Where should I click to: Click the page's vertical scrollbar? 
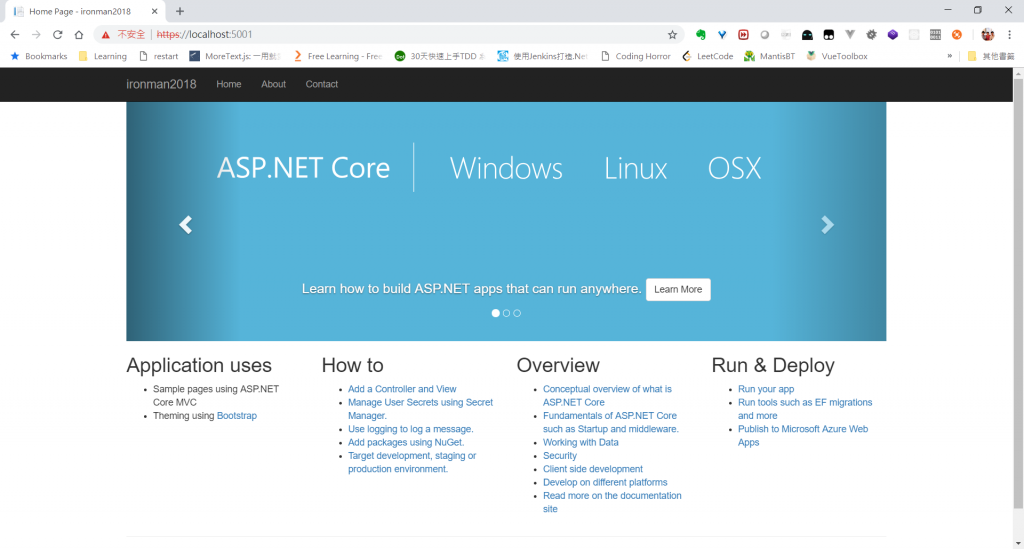point(1018,294)
